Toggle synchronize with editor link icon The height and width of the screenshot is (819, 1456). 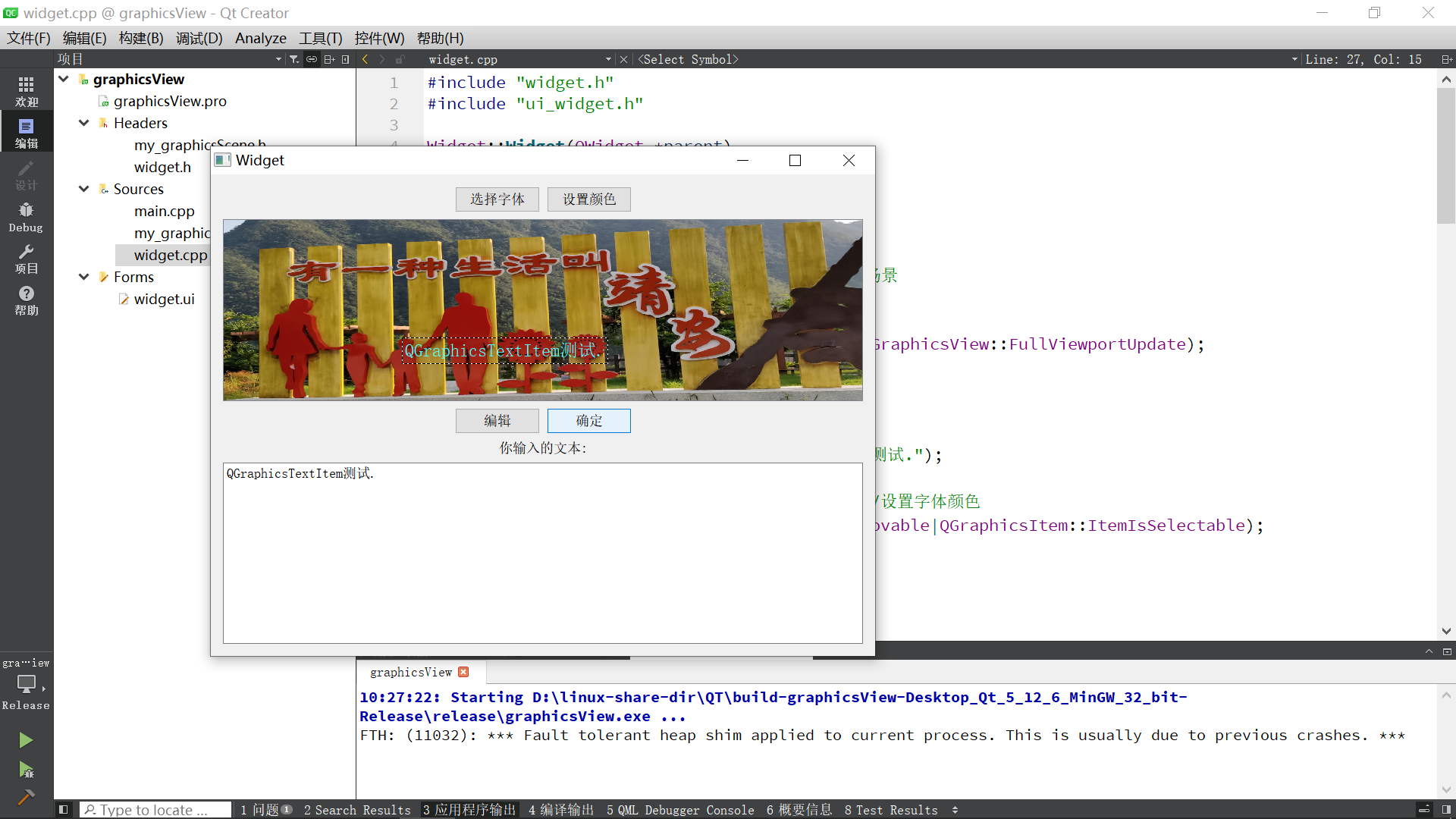tap(312, 59)
